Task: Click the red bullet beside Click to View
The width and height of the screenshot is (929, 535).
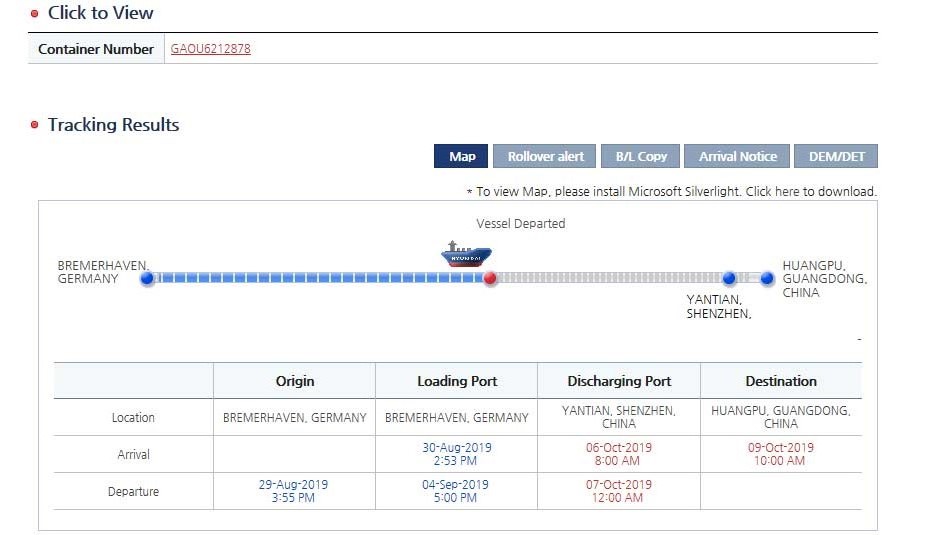Action: click(x=34, y=14)
